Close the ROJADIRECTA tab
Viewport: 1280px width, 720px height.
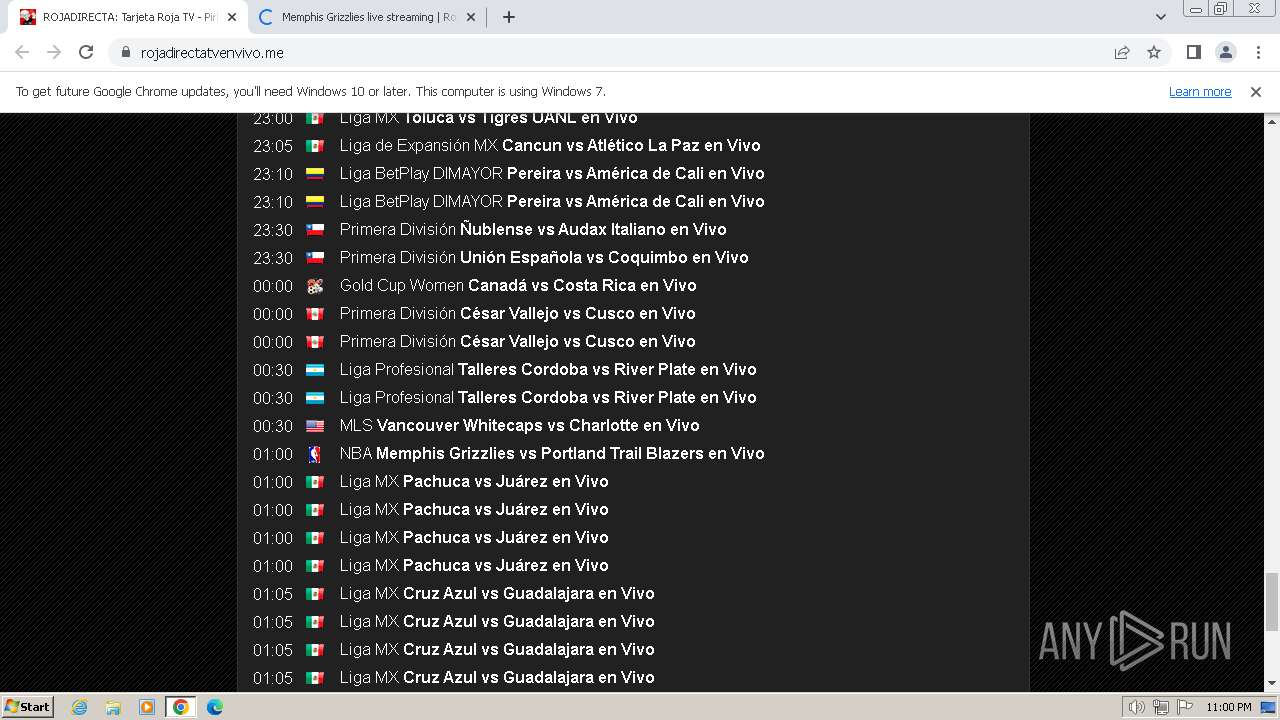coord(232,17)
